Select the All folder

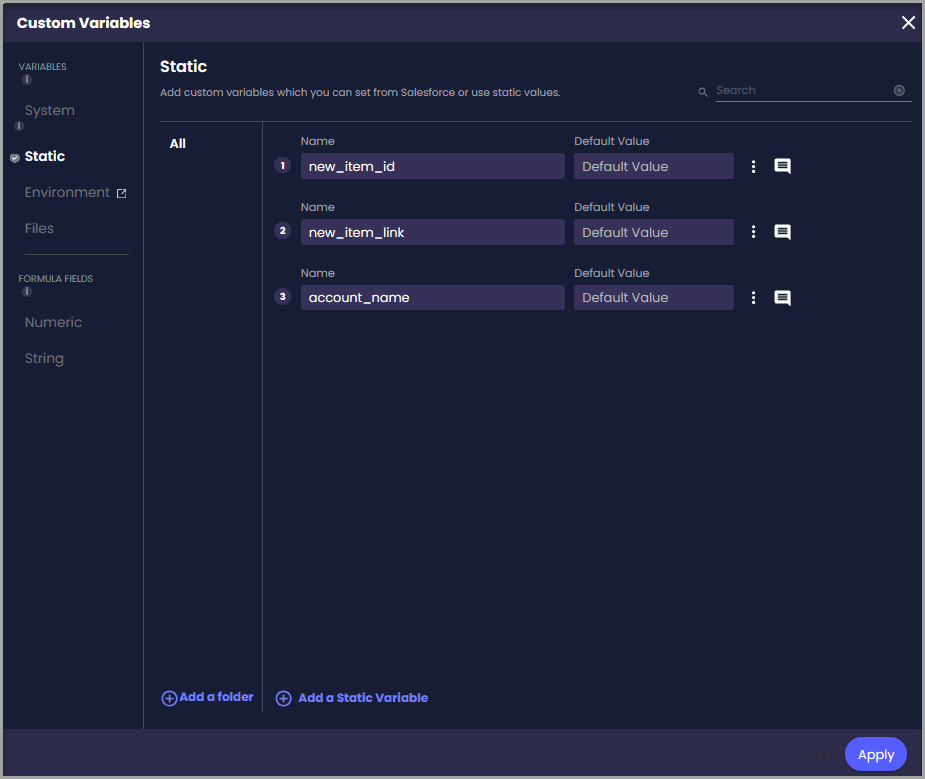[x=178, y=143]
